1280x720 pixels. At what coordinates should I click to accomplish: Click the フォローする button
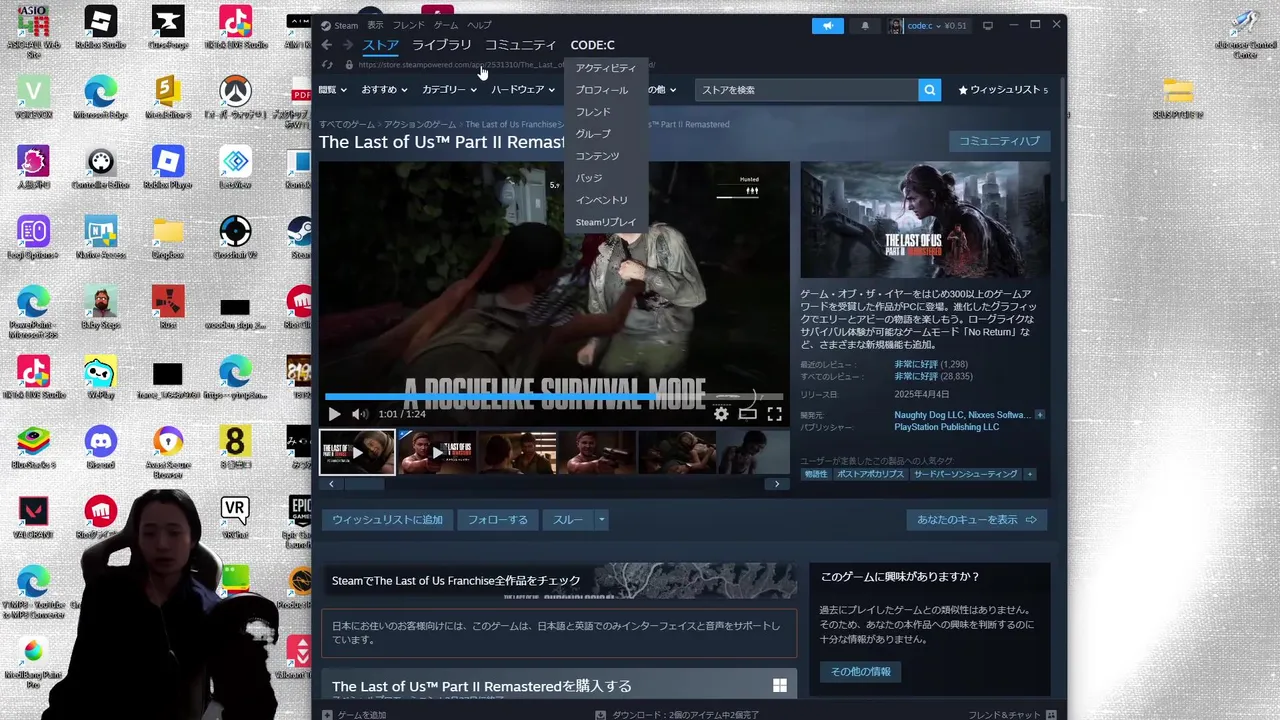point(497,520)
